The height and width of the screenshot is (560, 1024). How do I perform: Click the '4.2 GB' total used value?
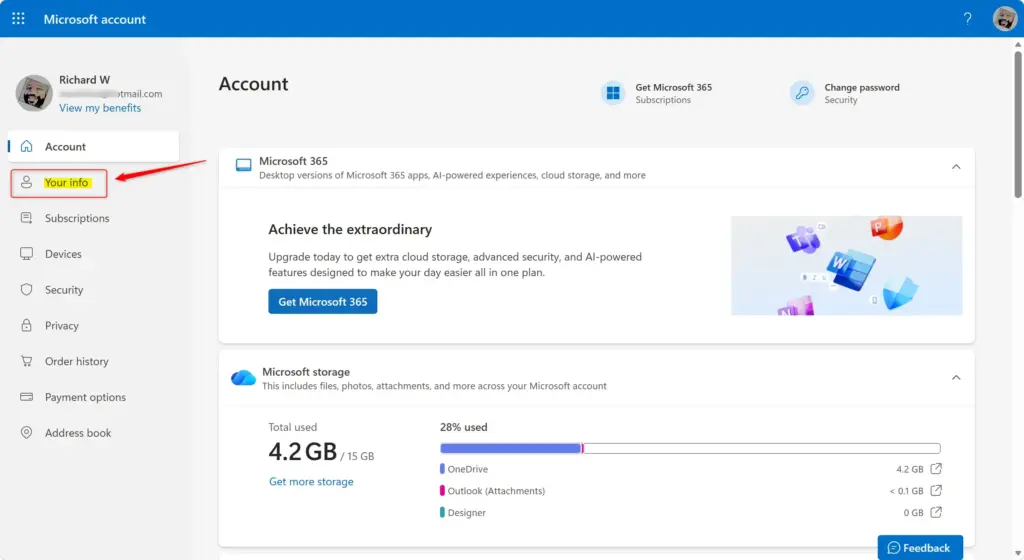tap(302, 451)
